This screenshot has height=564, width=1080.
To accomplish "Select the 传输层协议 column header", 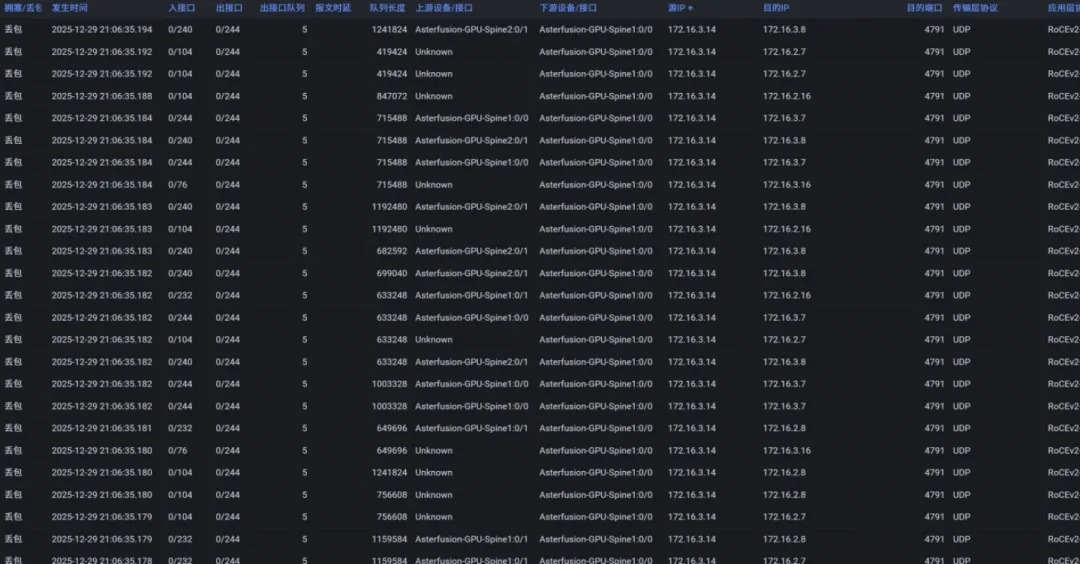I will 975,7.
